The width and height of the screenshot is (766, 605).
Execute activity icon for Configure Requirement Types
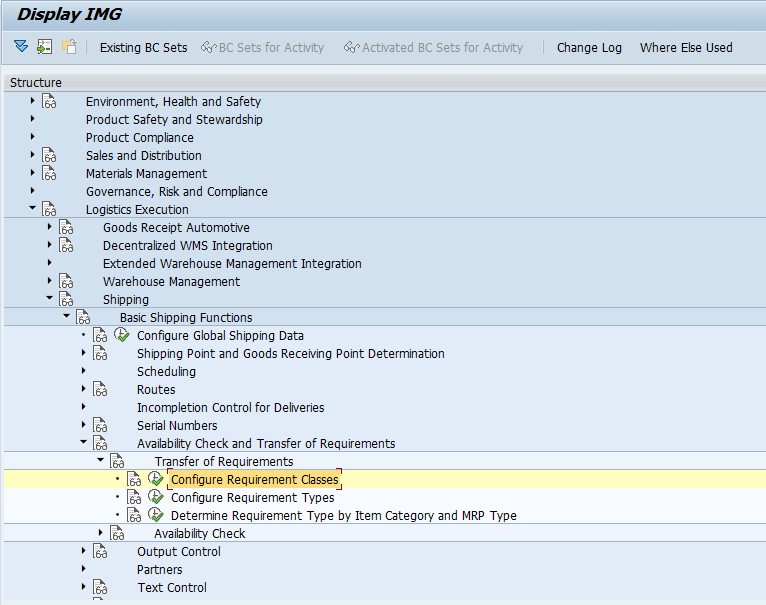[156, 497]
